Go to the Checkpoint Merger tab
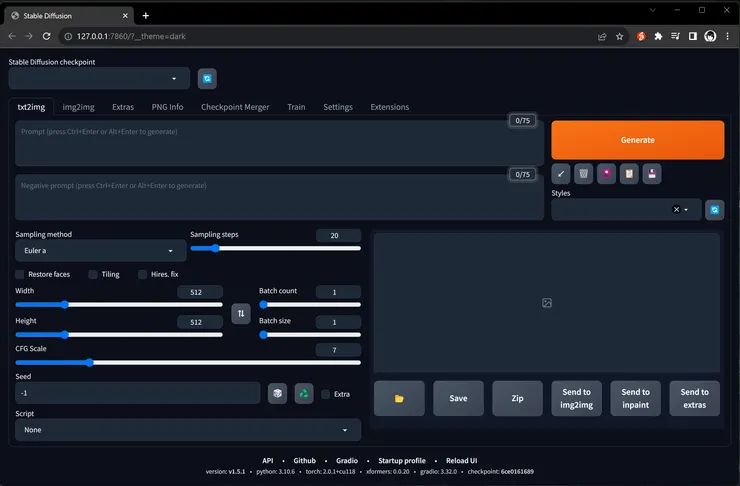Viewport: 740px width, 486px height. (235, 107)
